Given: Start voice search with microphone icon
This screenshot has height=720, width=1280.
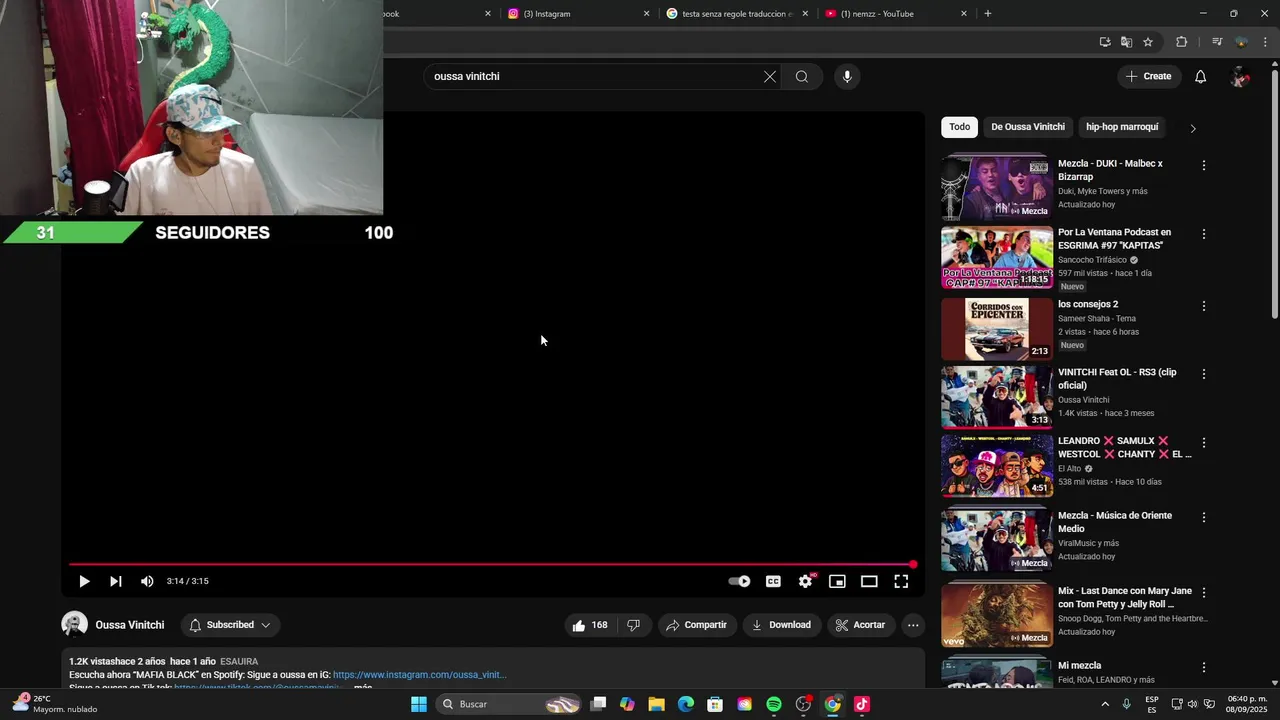Looking at the screenshot, I should click(x=847, y=77).
